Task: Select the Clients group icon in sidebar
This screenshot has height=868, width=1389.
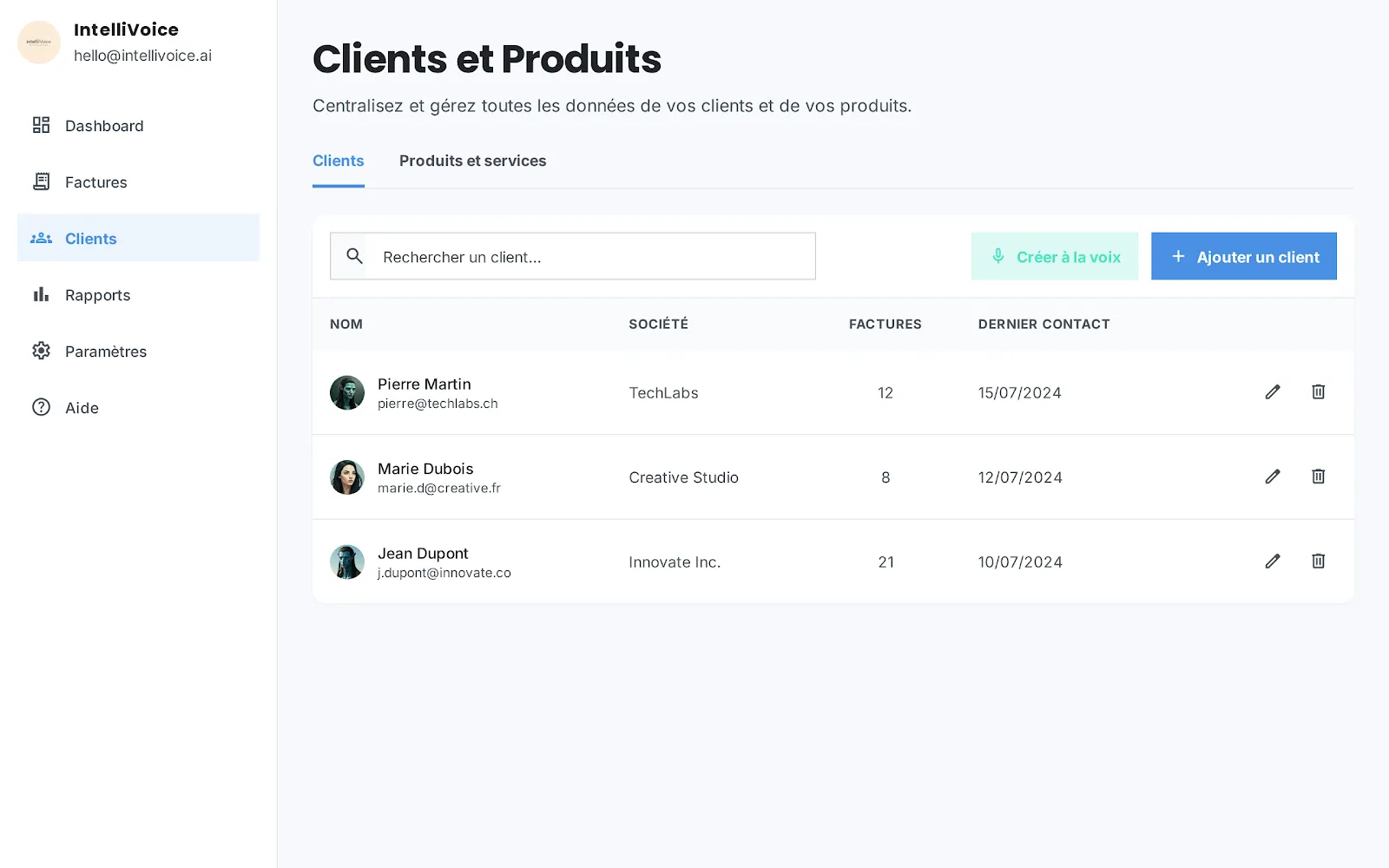Action: point(41,238)
